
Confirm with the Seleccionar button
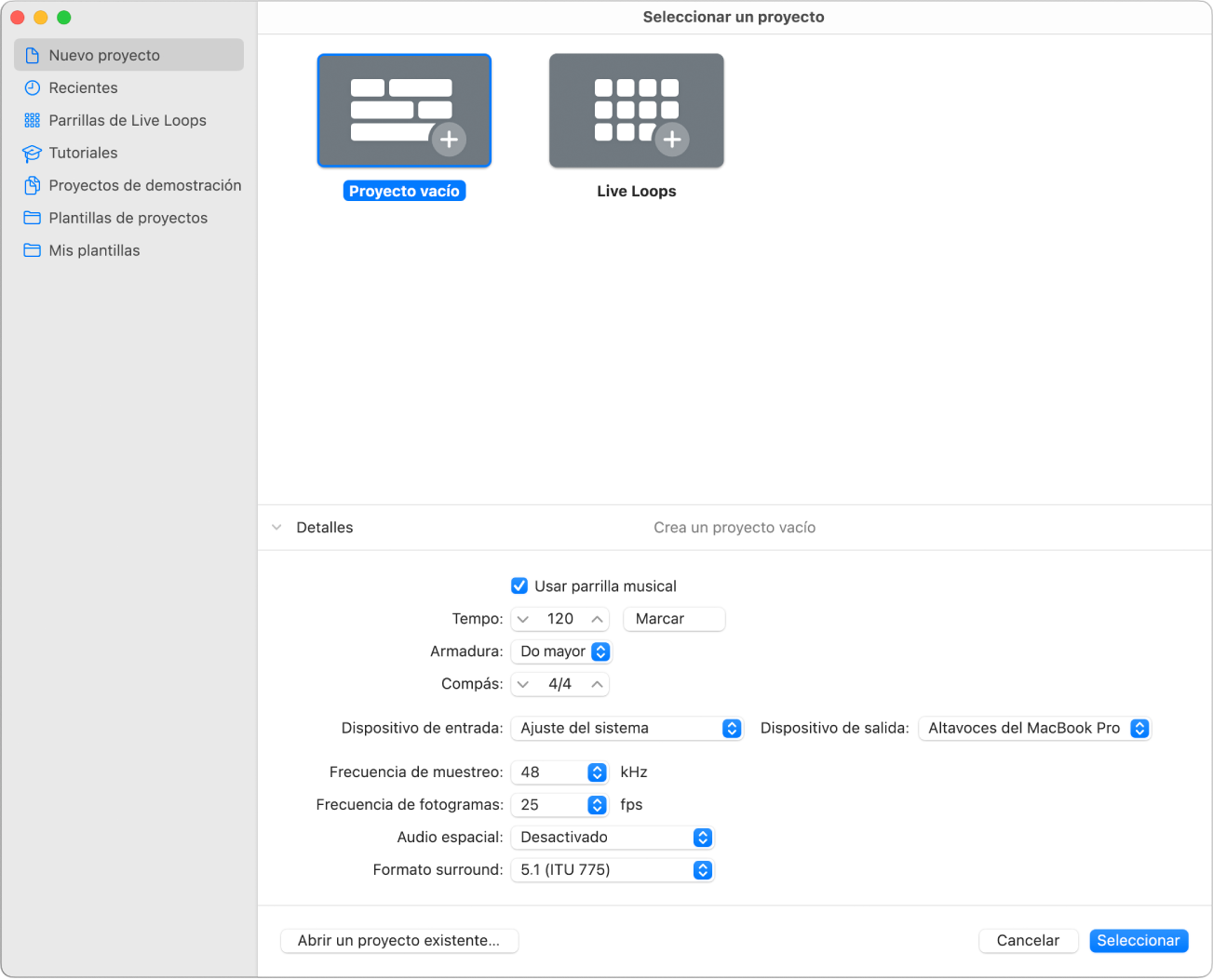pos(1139,940)
